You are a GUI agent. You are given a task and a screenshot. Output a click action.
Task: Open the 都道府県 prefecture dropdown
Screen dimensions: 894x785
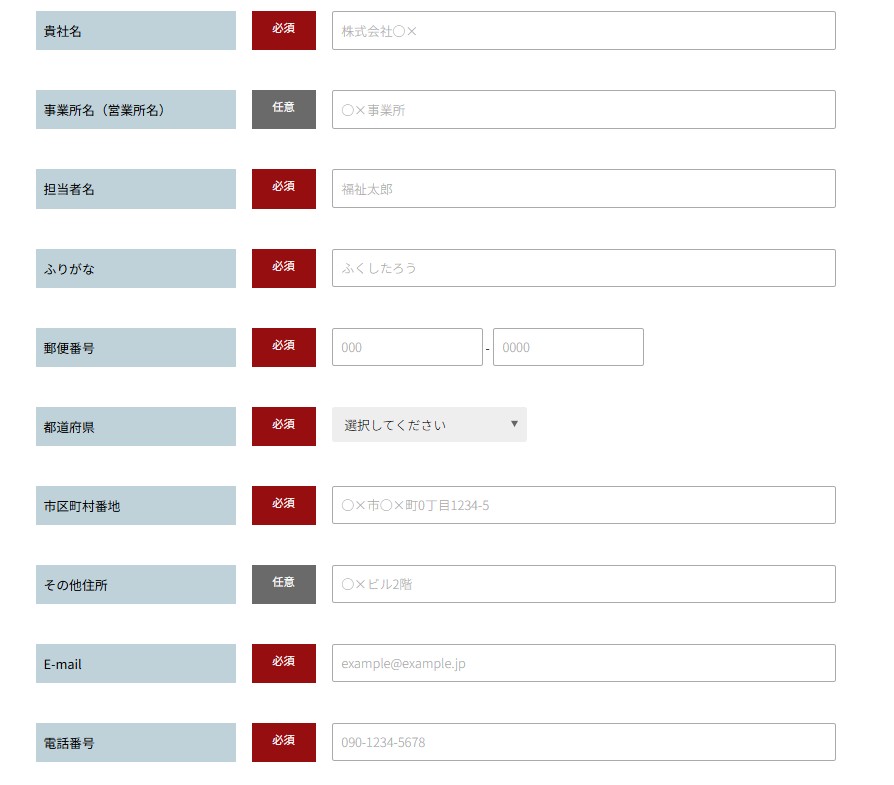[x=429, y=425]
